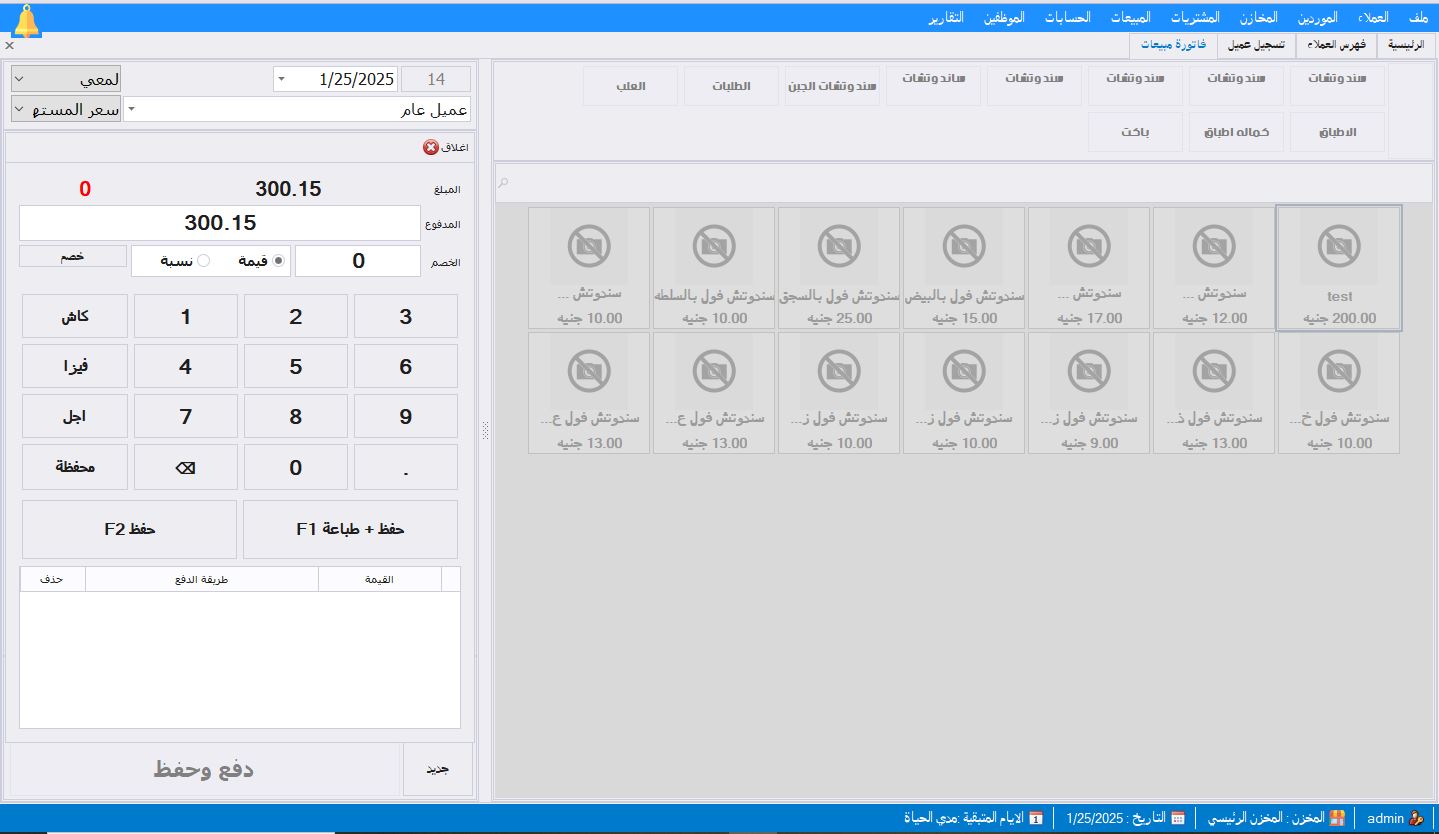Click the اجل payment button

[x=75, y=416]
